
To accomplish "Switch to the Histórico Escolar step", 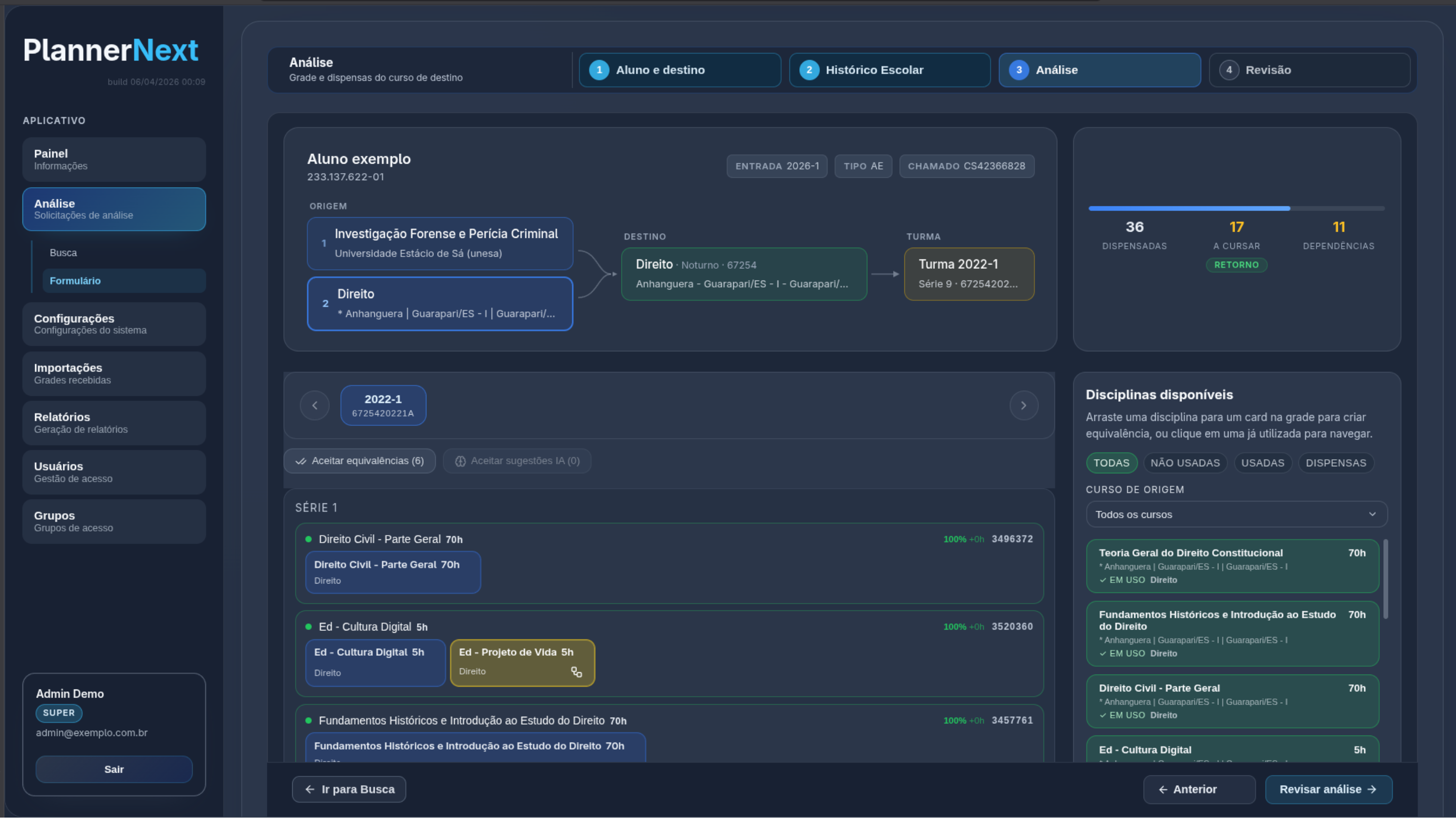I will point(889,69).
